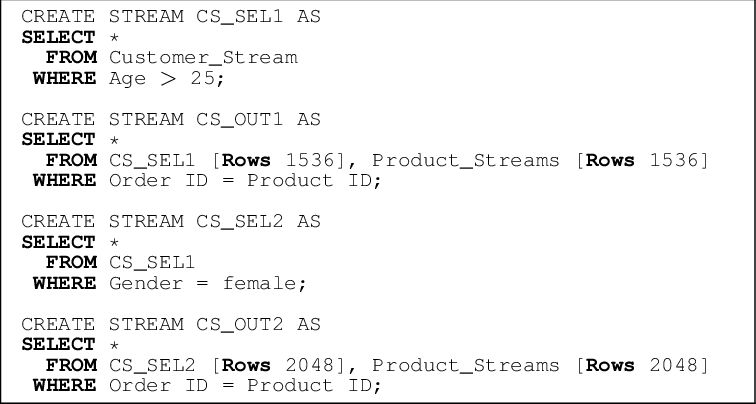Click the WHERE keyword before Age

coord(64,78)
